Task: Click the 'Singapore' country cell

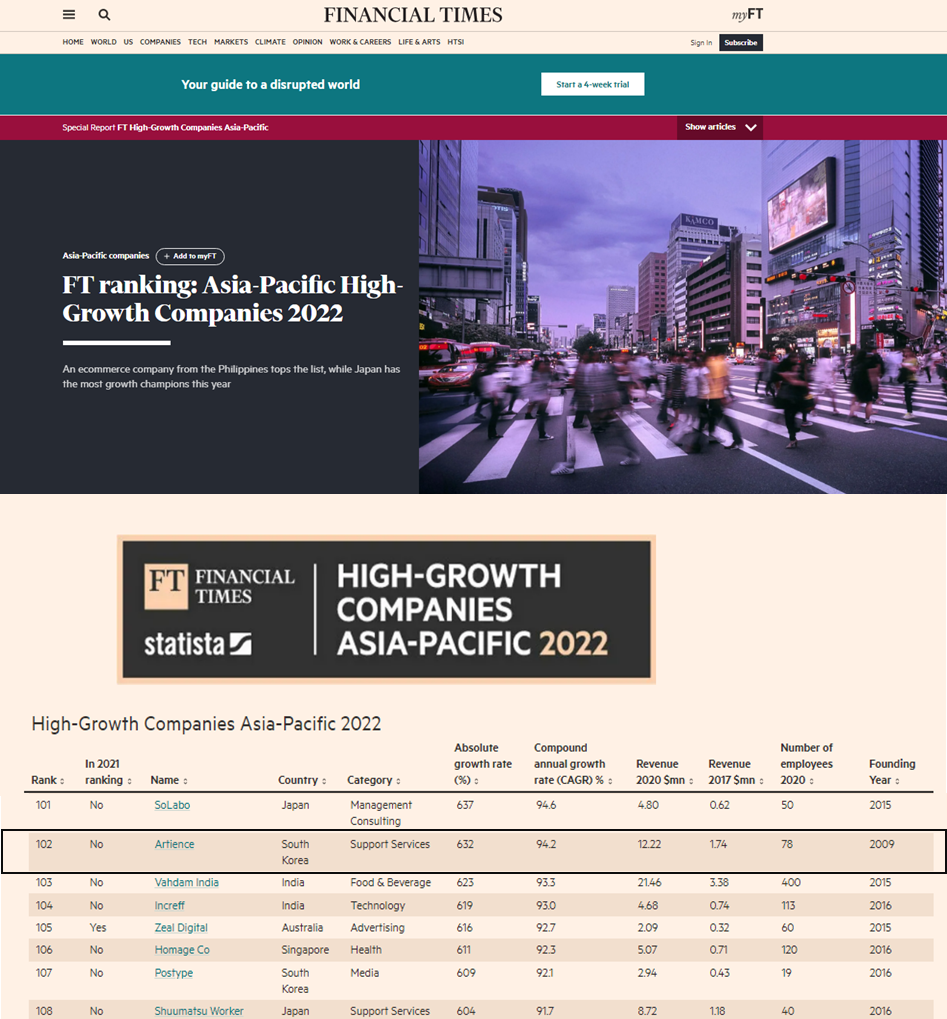Action: click(x=305, y=950)
